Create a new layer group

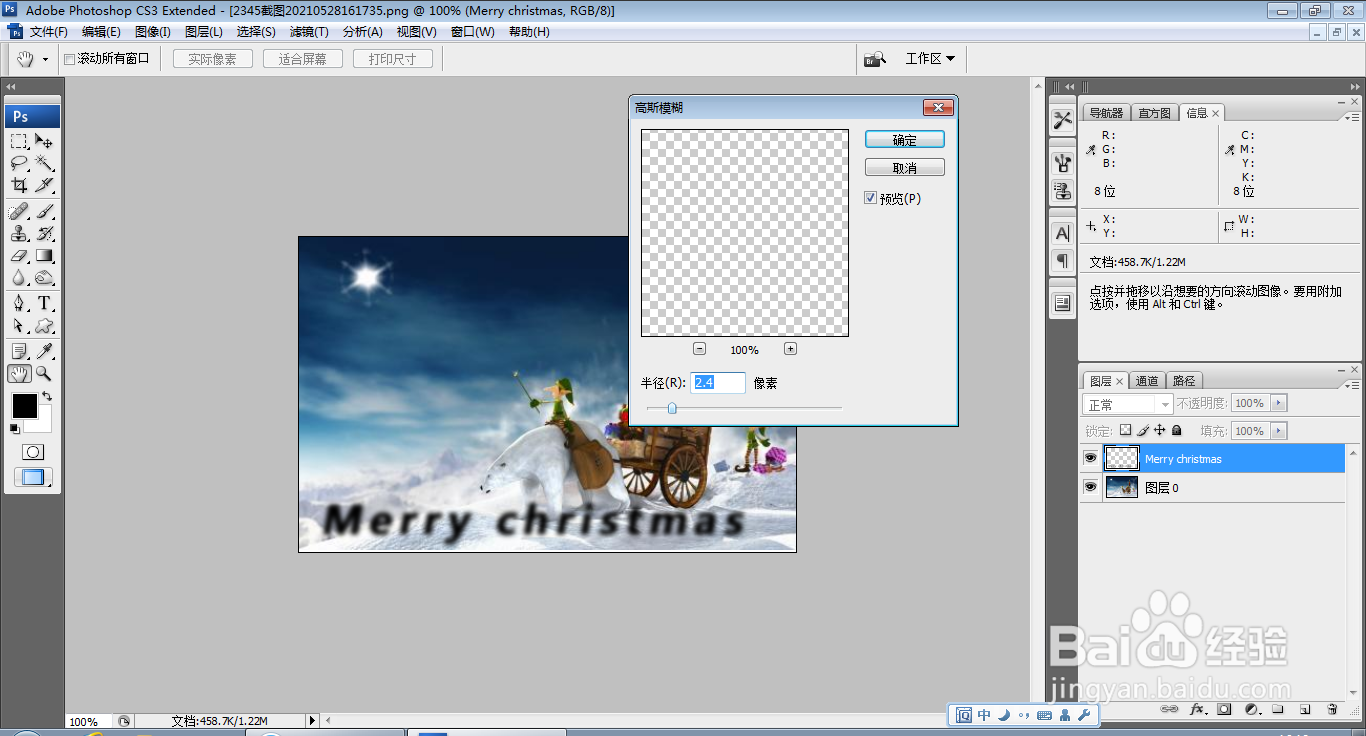(1278, 709)
